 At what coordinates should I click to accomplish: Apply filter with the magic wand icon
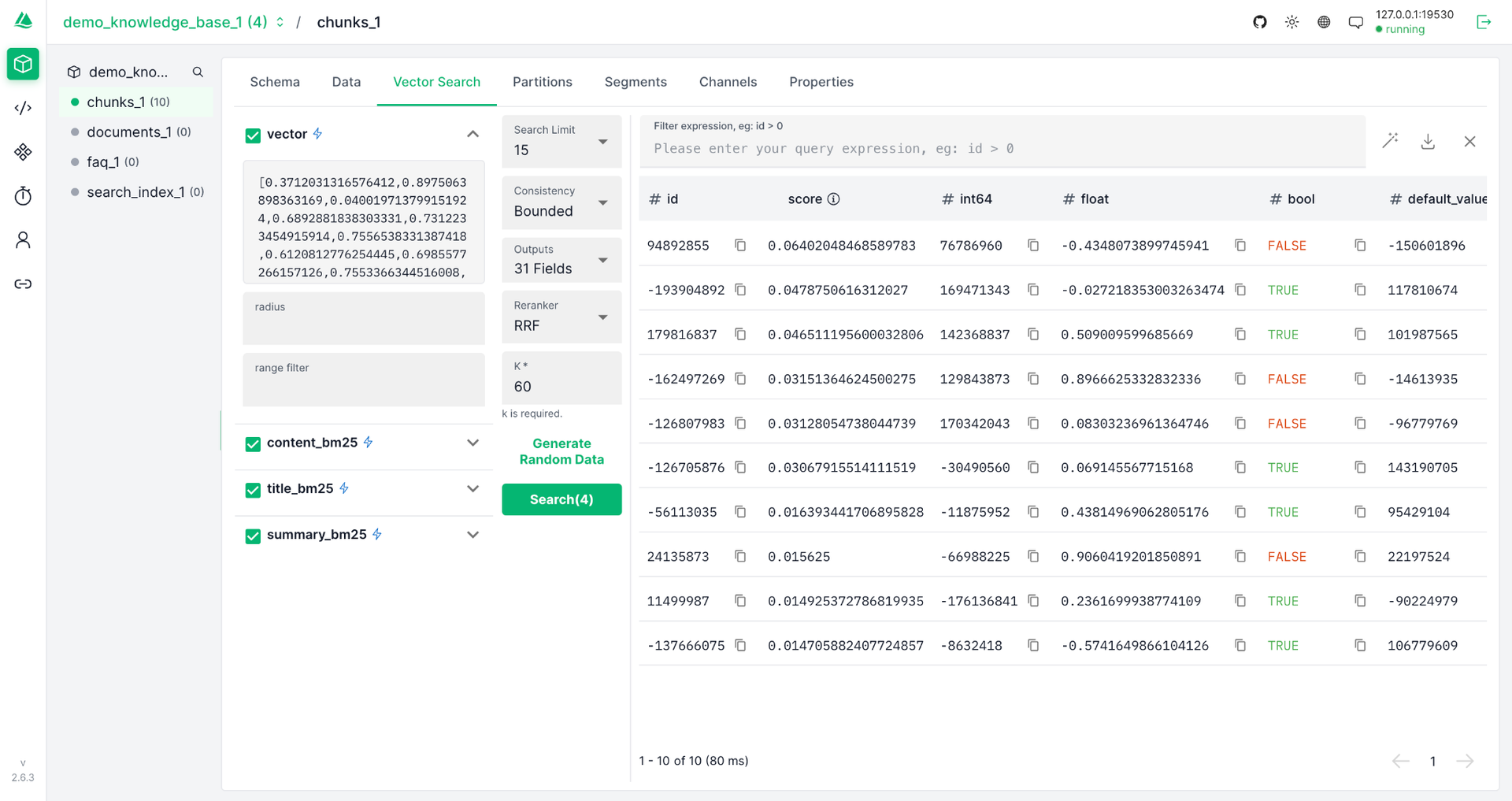coord(1390,141)
